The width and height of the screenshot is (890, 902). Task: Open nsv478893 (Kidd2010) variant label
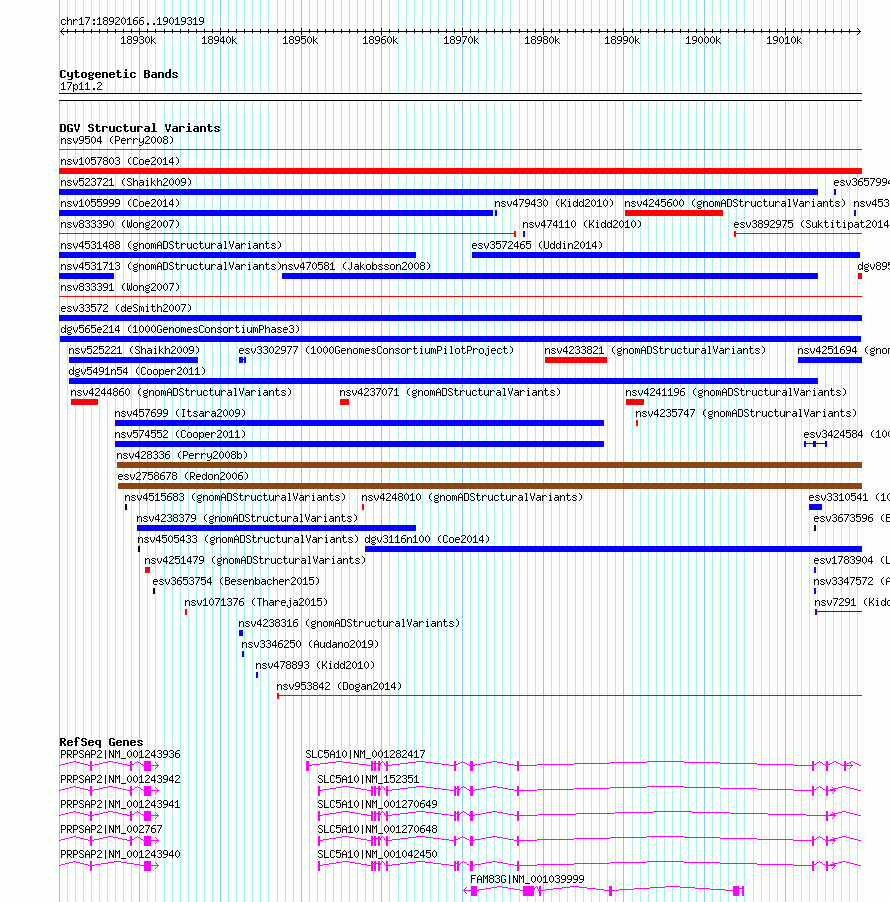click(315, 666)
